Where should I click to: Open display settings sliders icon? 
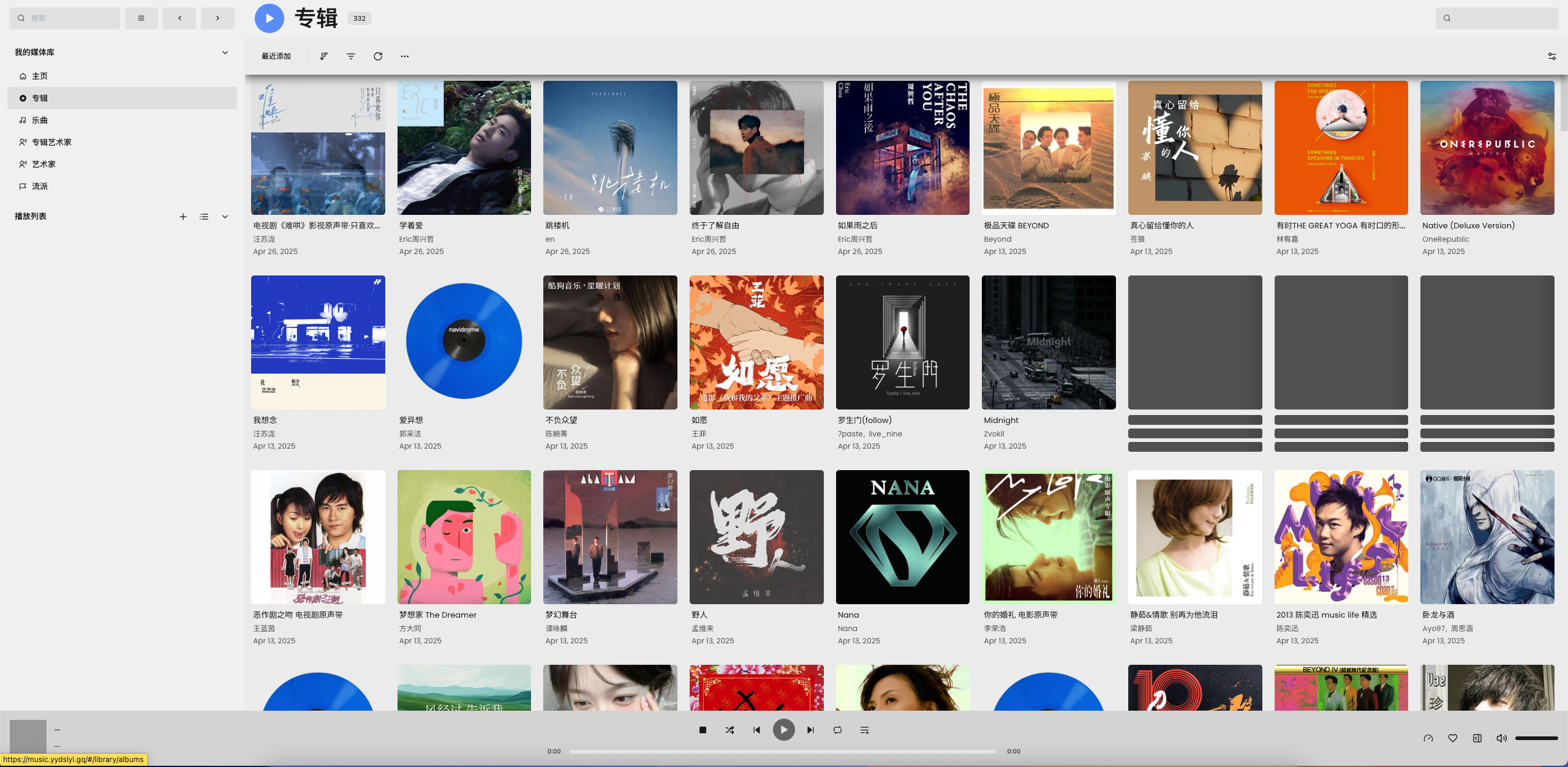pyautogui.click(x=1551, y=56)
